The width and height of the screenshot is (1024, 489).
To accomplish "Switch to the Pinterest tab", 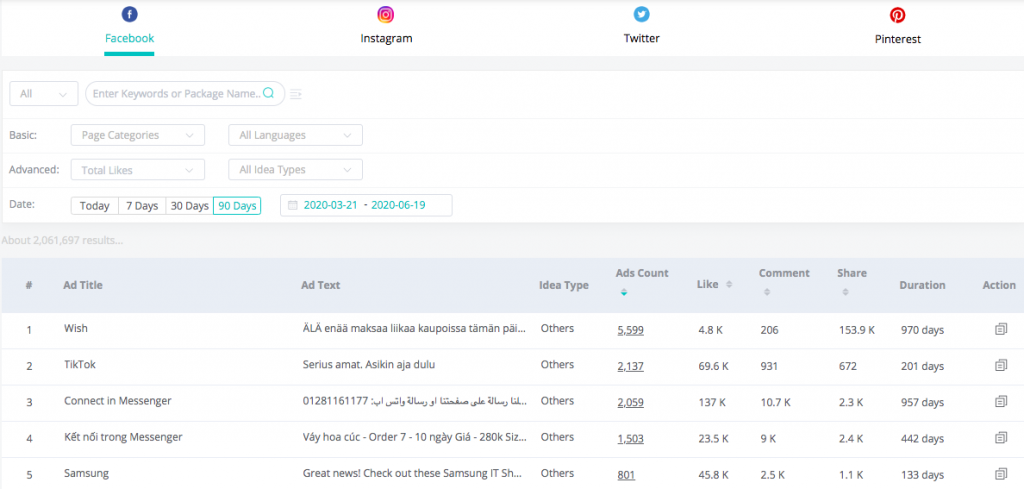I will (x=897, y=39).
